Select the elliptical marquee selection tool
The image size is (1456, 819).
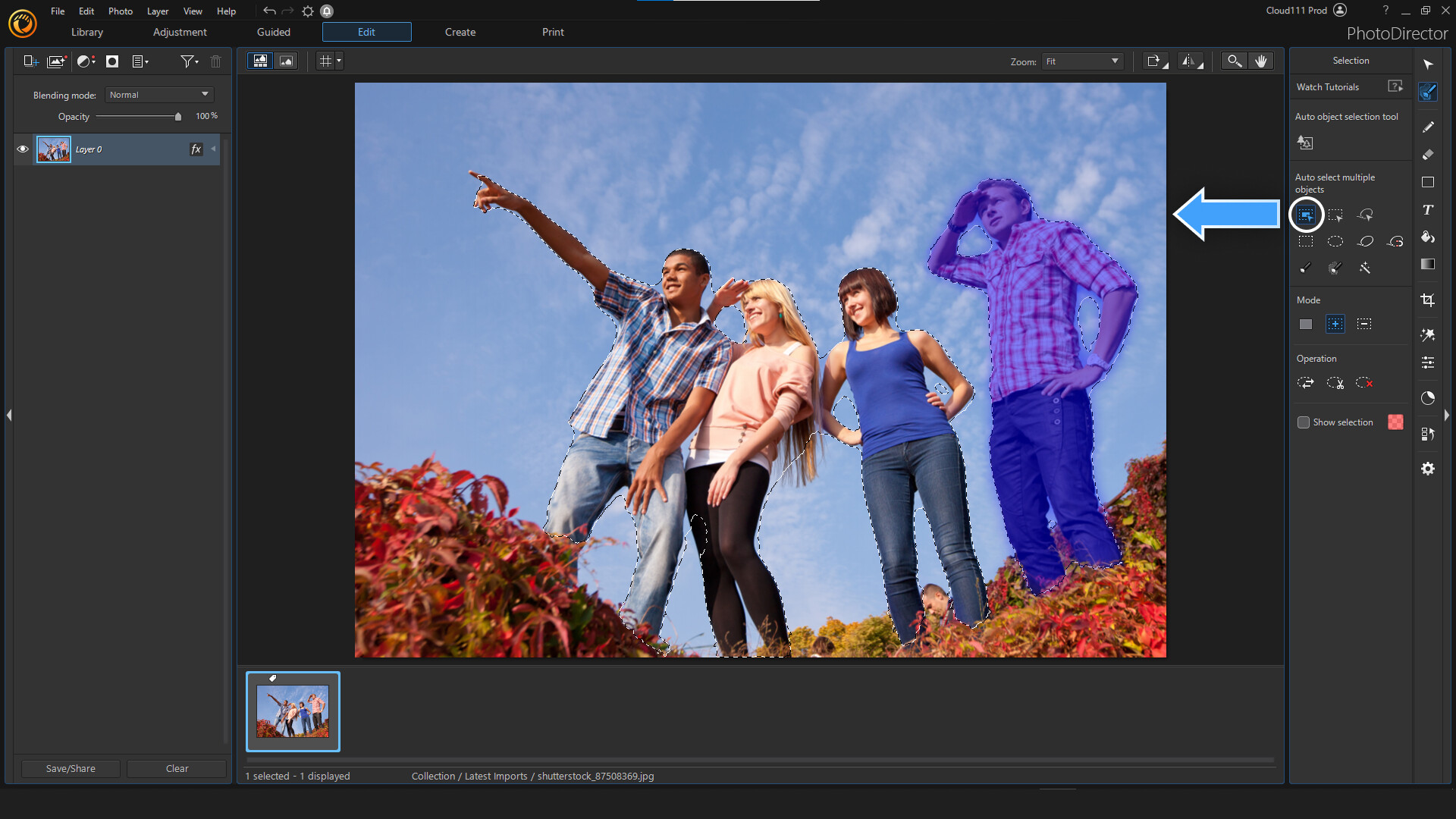click(x=1335, y=241)
